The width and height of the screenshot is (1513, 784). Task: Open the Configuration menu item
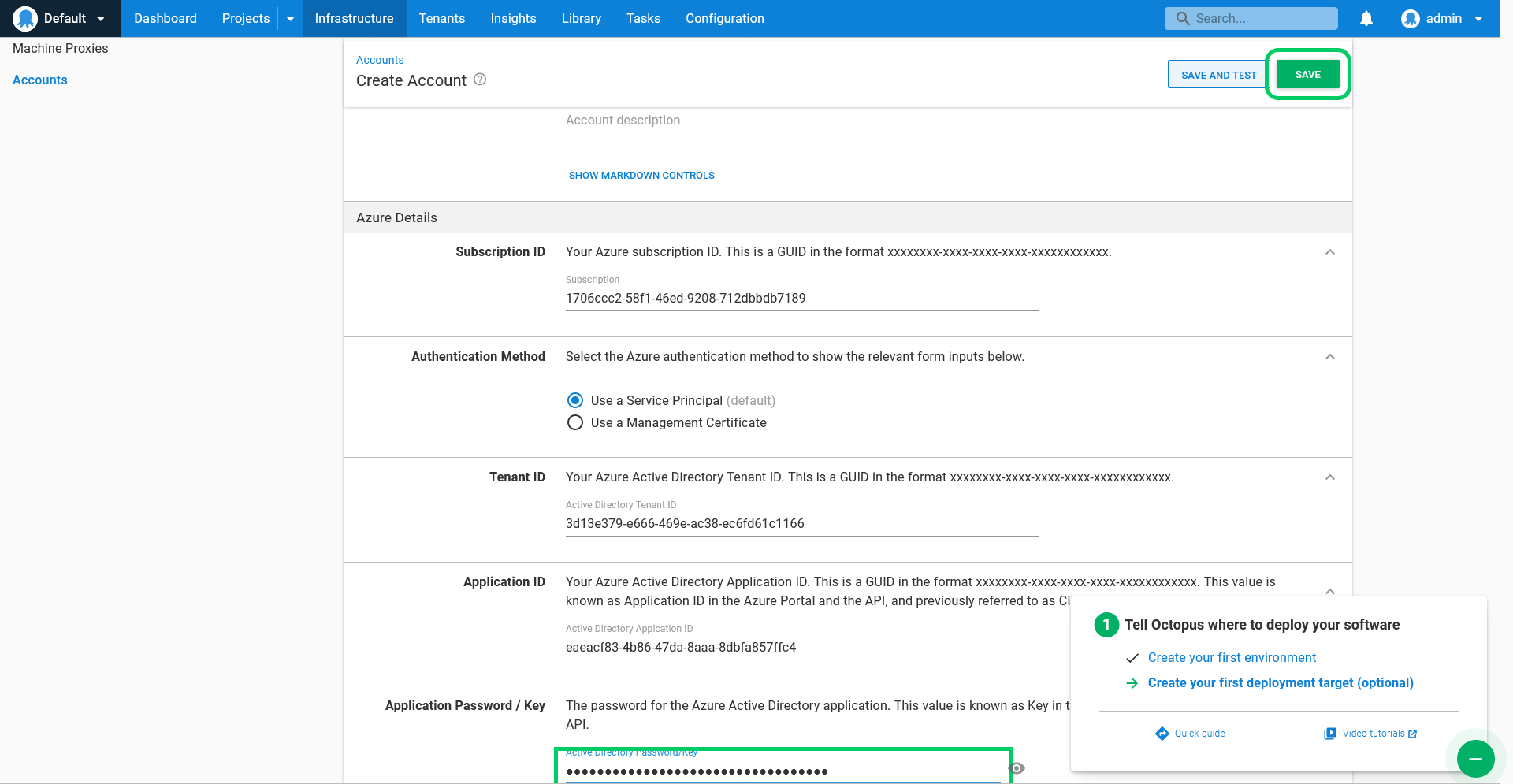[x=725, y=18]
